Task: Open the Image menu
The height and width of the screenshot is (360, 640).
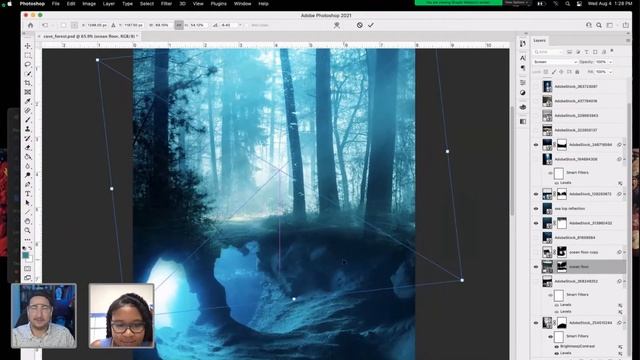Action: 89,4
